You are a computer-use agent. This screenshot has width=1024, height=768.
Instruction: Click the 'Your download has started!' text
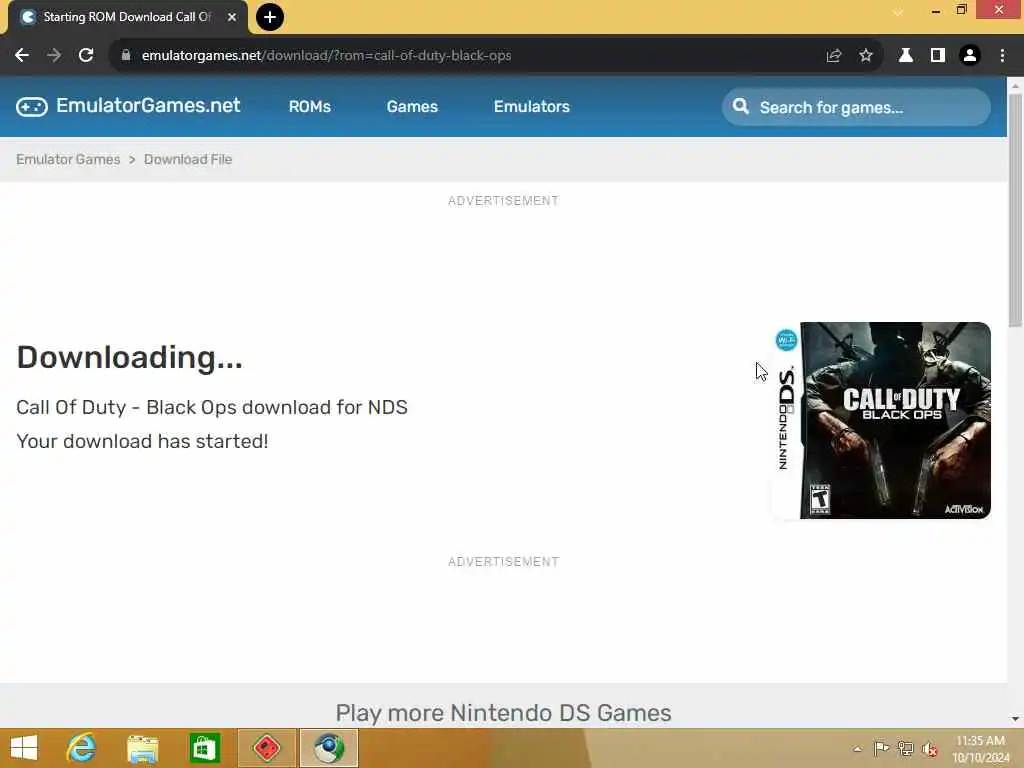point(142,441)
